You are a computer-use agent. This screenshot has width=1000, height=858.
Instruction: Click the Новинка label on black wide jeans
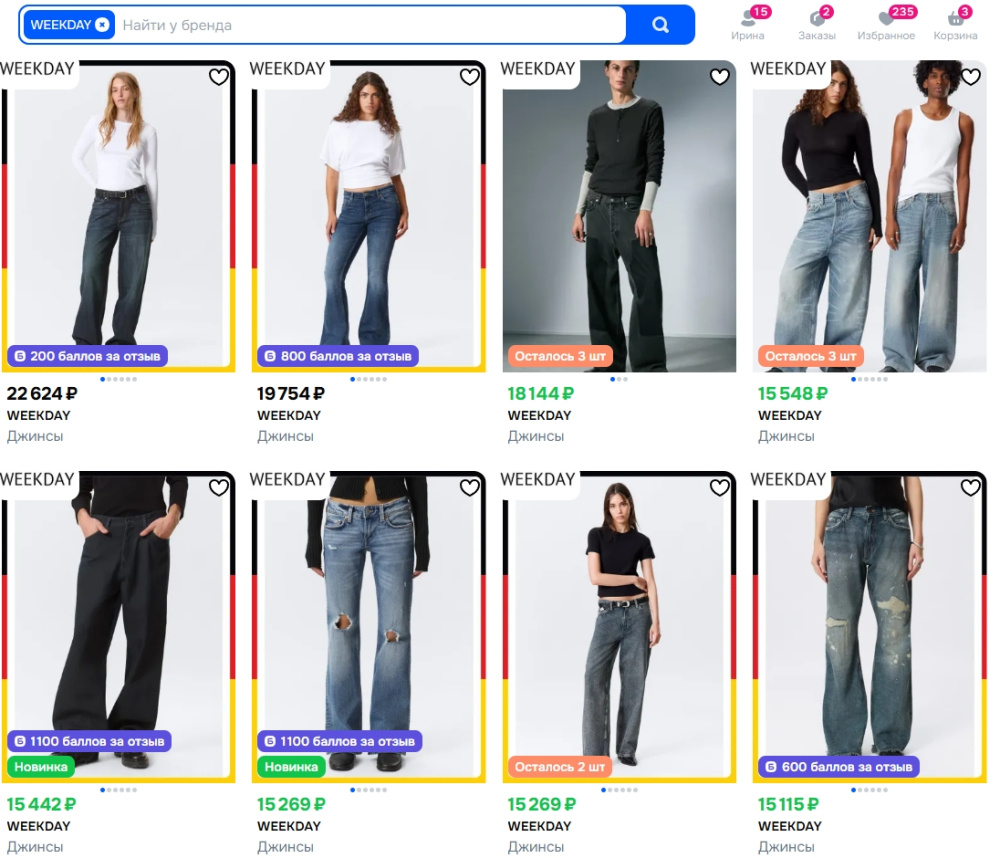click(41, 767)
